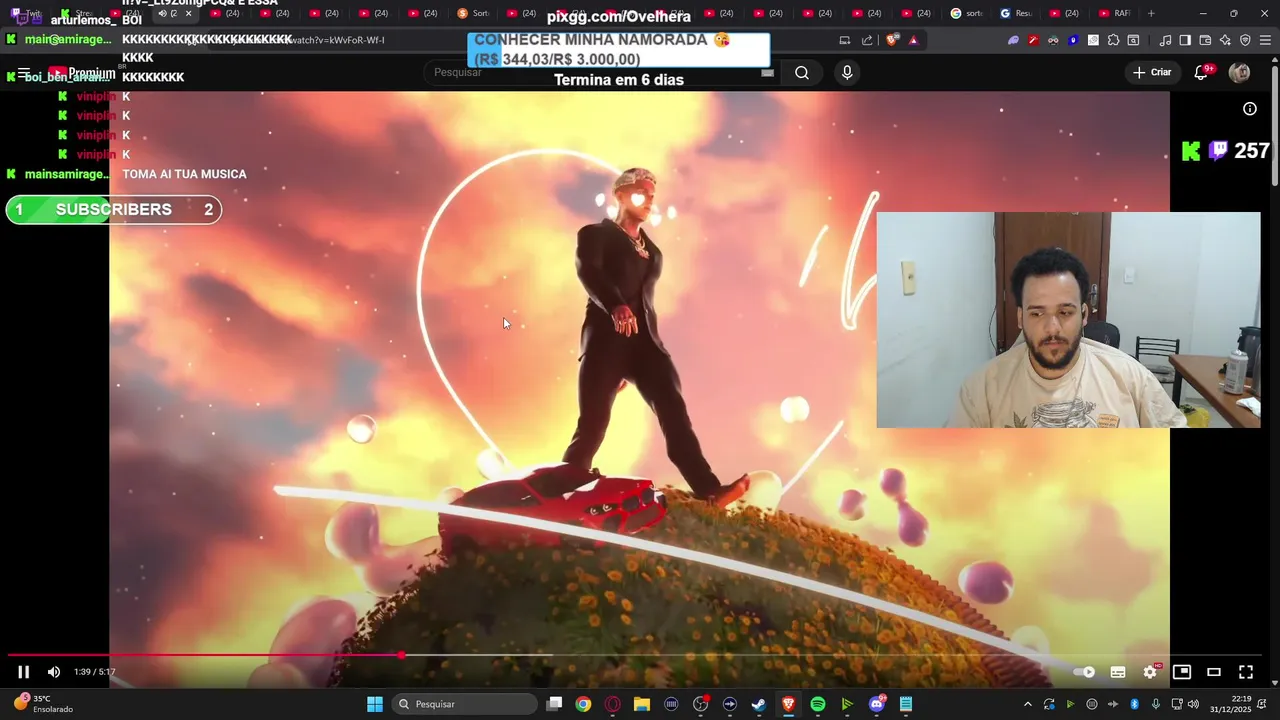The image size is (1280, 720).
Task: Open the clock showing 22:19
Action: point(1230,704)
